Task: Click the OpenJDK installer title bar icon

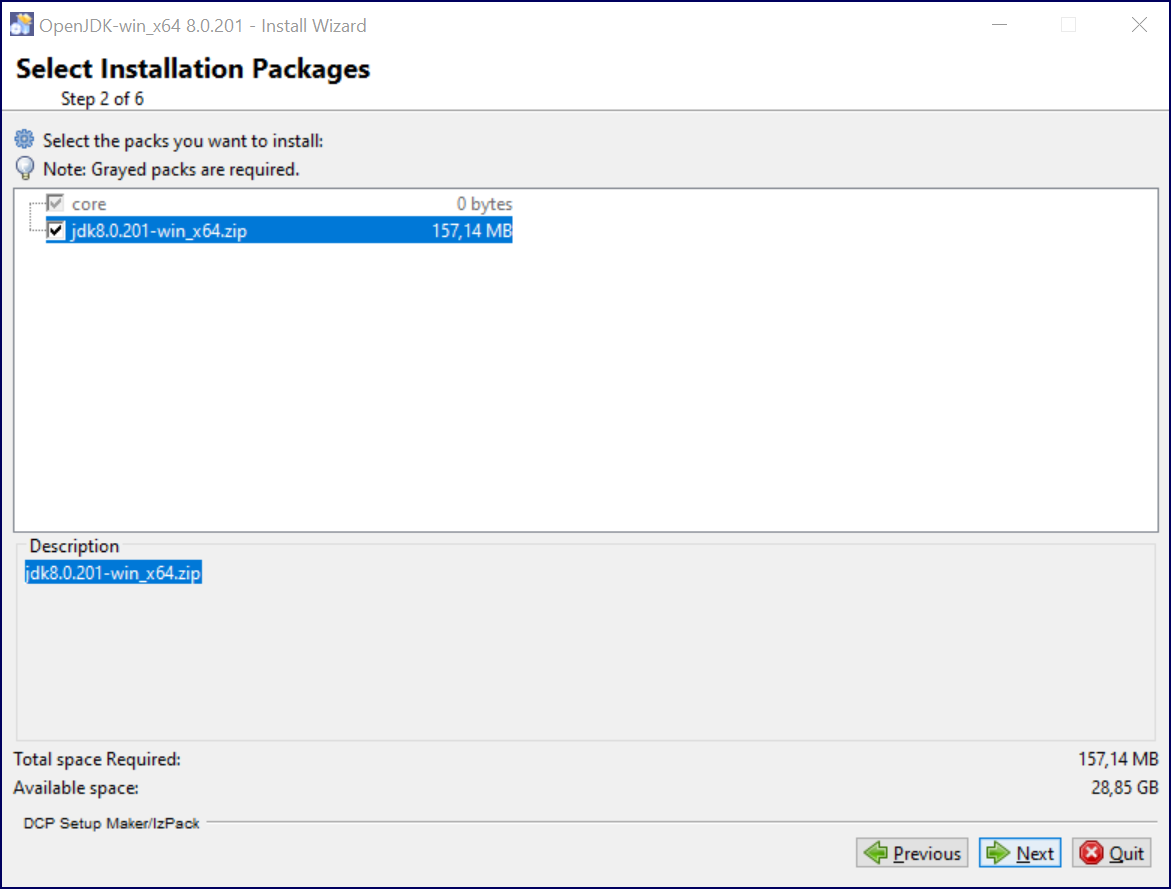Action: 22,25
